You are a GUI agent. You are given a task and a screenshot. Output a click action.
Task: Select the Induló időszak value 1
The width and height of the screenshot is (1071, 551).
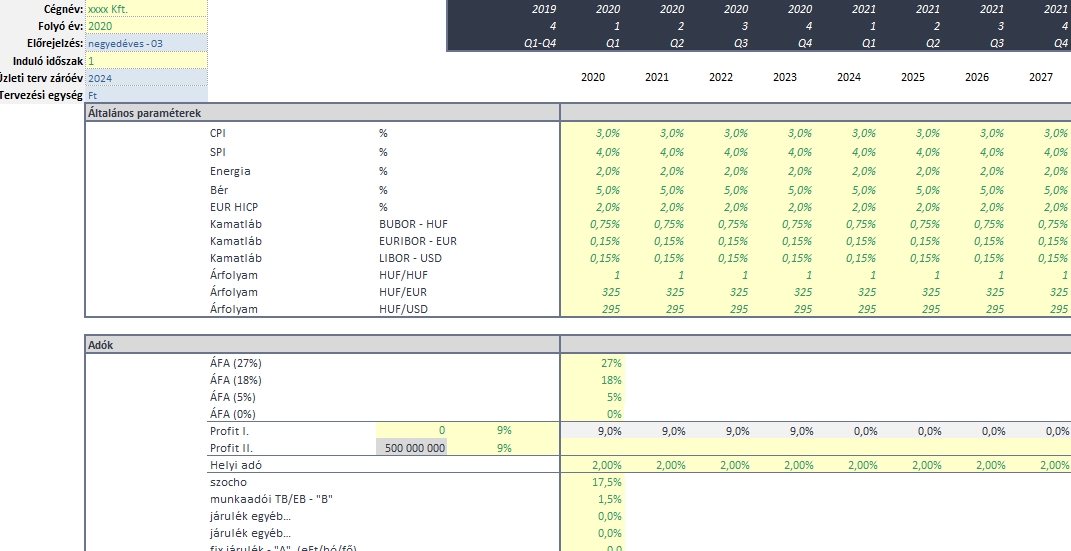coord(146,61)
